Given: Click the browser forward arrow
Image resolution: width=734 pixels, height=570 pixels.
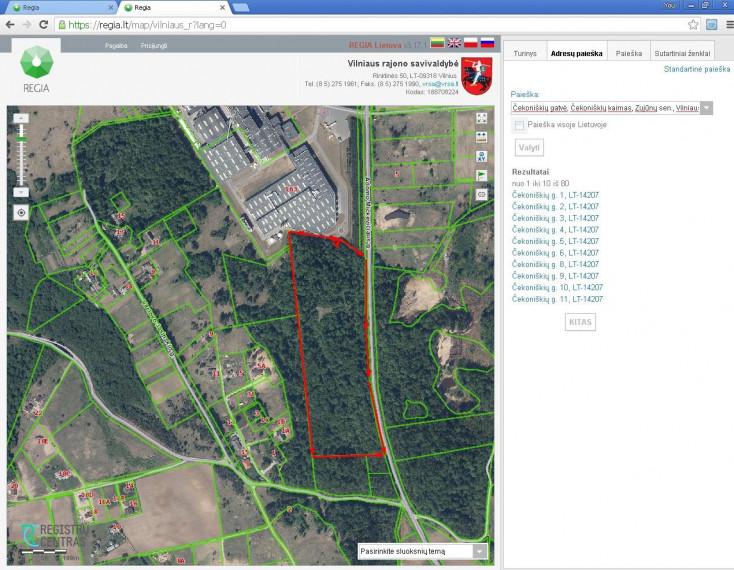Looking at the screenshot, I should [27, 24].
